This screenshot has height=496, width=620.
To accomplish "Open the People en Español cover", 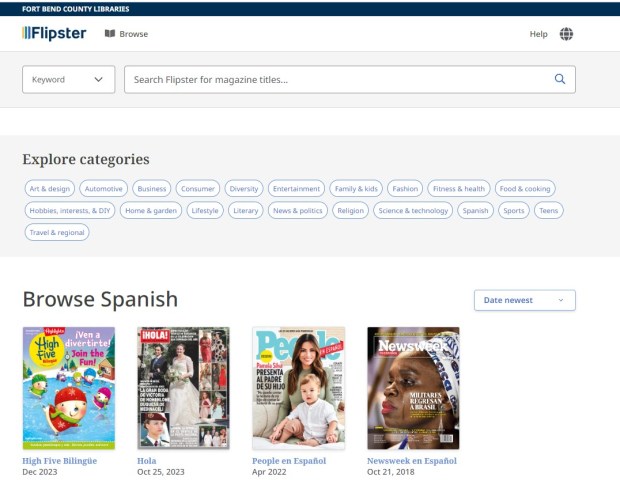I will 298,388.
